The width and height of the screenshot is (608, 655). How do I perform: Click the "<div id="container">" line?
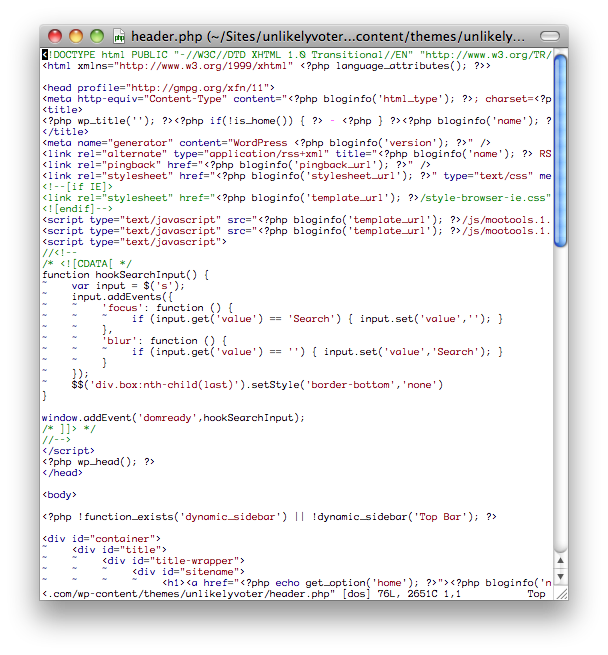[x=101, y=539]
